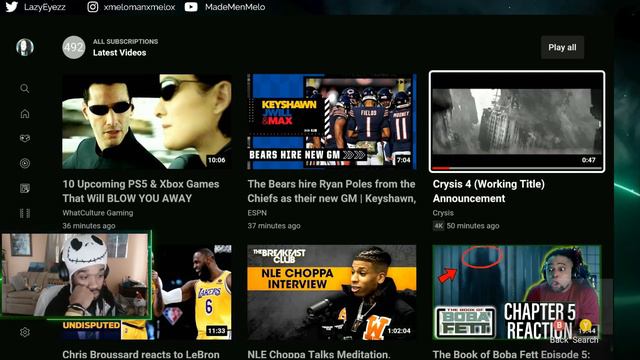The width and height of the screenshot is (640, 360).
Task: Click '37 minutes ago' timestamp
Action: 274,226
